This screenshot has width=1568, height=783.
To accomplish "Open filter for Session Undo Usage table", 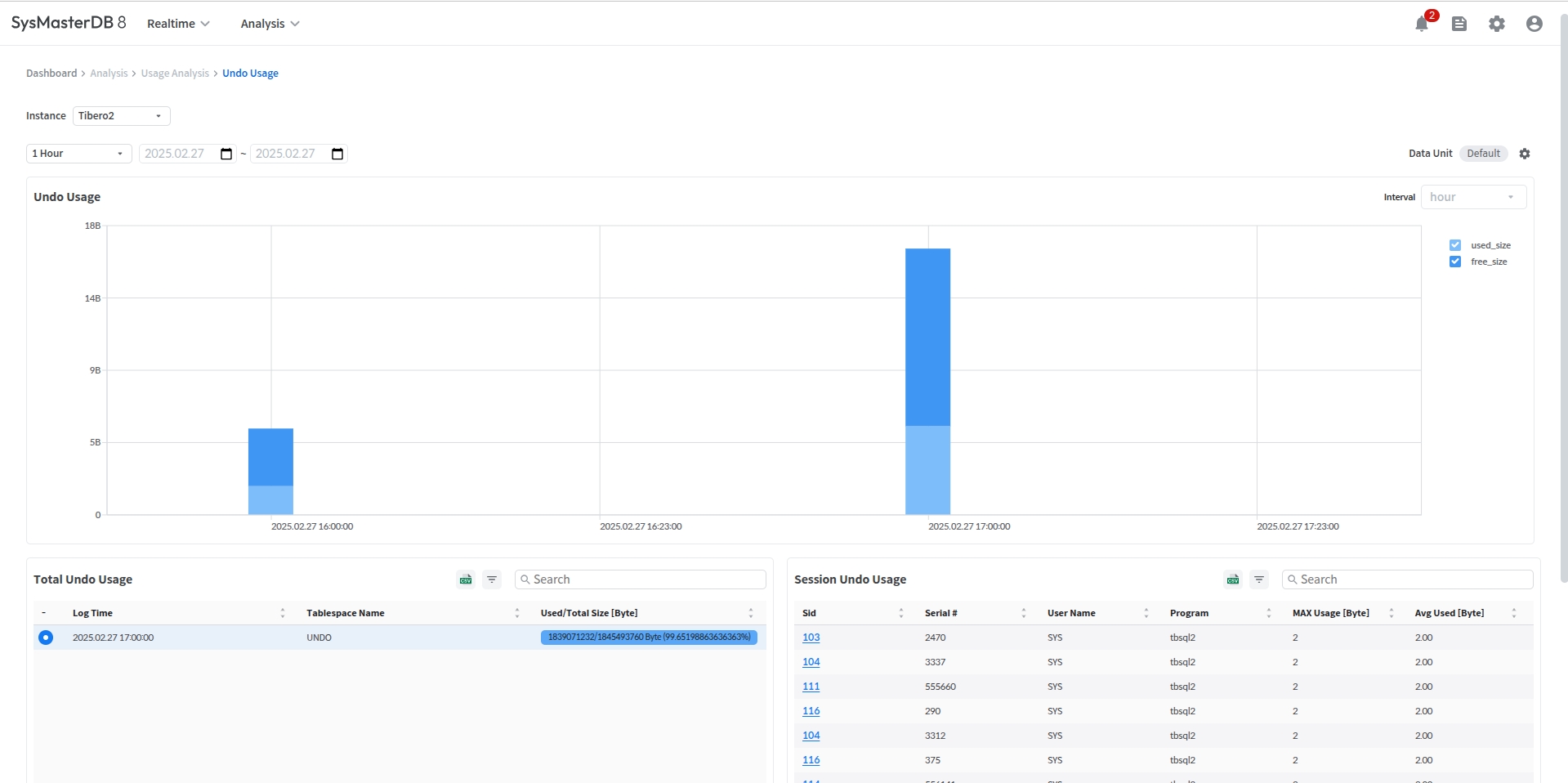I will pyautogui.click(x=1259, y=579).
